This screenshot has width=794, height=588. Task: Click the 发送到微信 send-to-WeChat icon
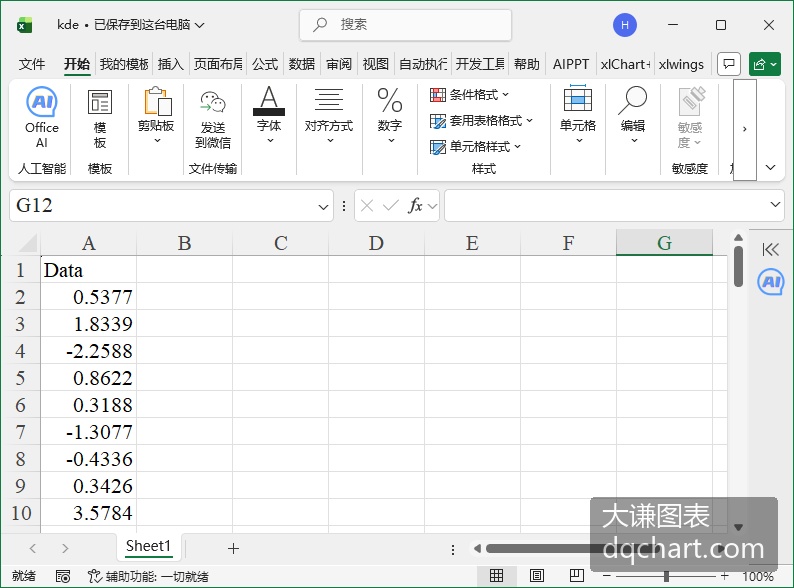(213, 120)
